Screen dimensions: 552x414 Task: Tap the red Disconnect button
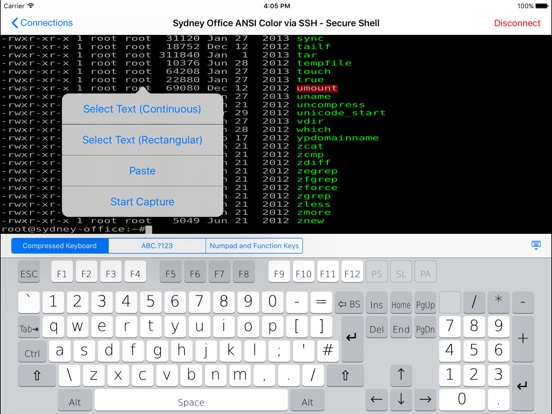click(517, 23)
